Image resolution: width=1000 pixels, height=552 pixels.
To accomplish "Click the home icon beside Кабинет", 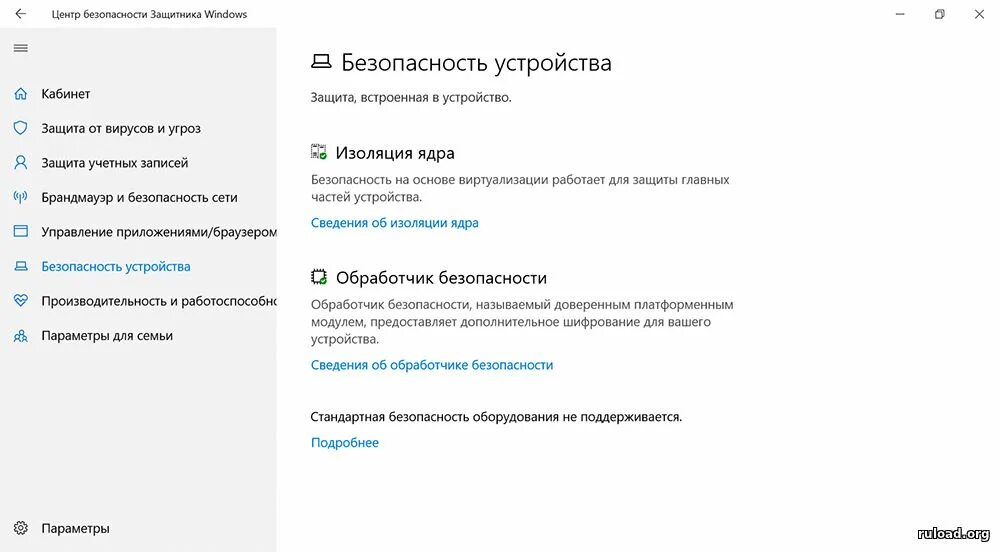I will (x=20, y=94).
